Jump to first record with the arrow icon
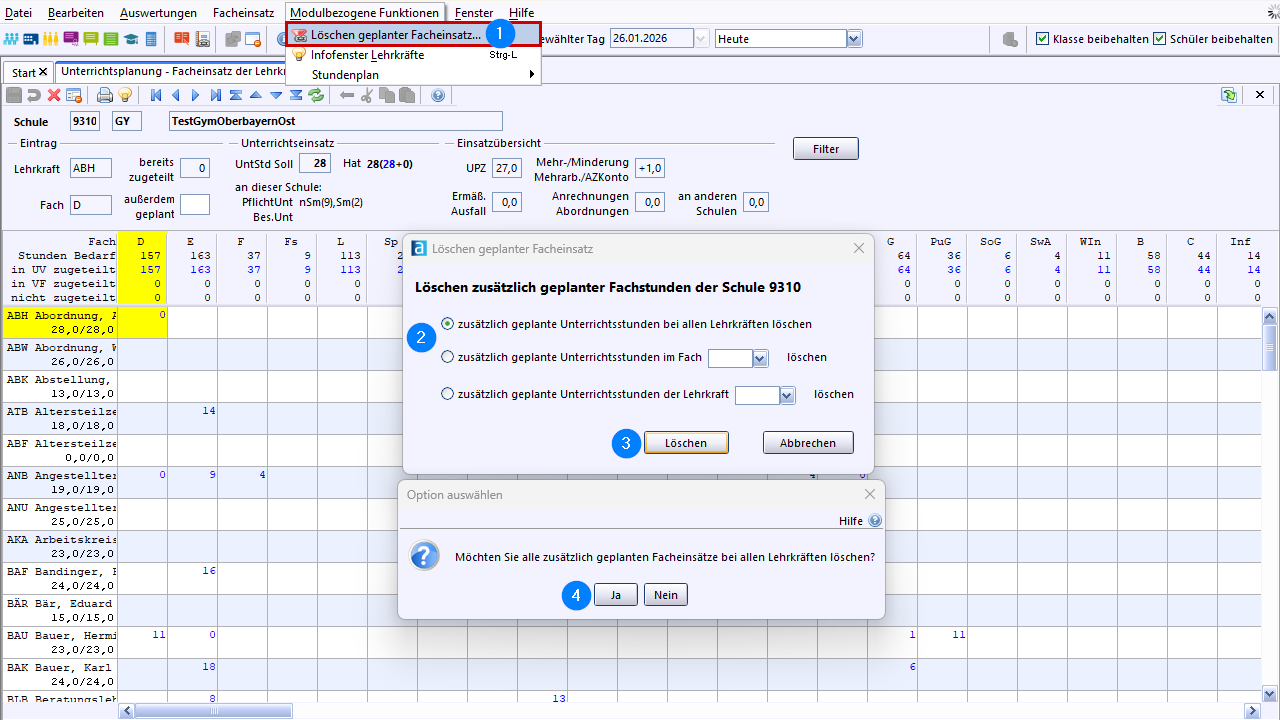 click(156, 95)
